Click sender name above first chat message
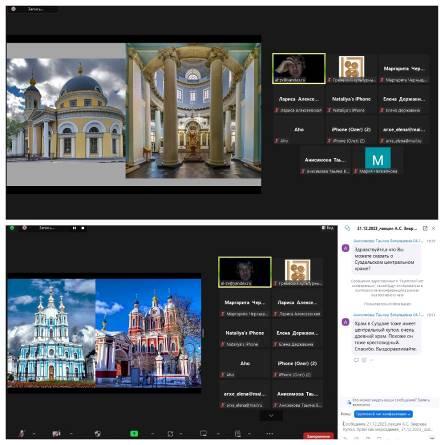Image resolution: width=445 pixels, height=445 pixels. click(388, 240)
